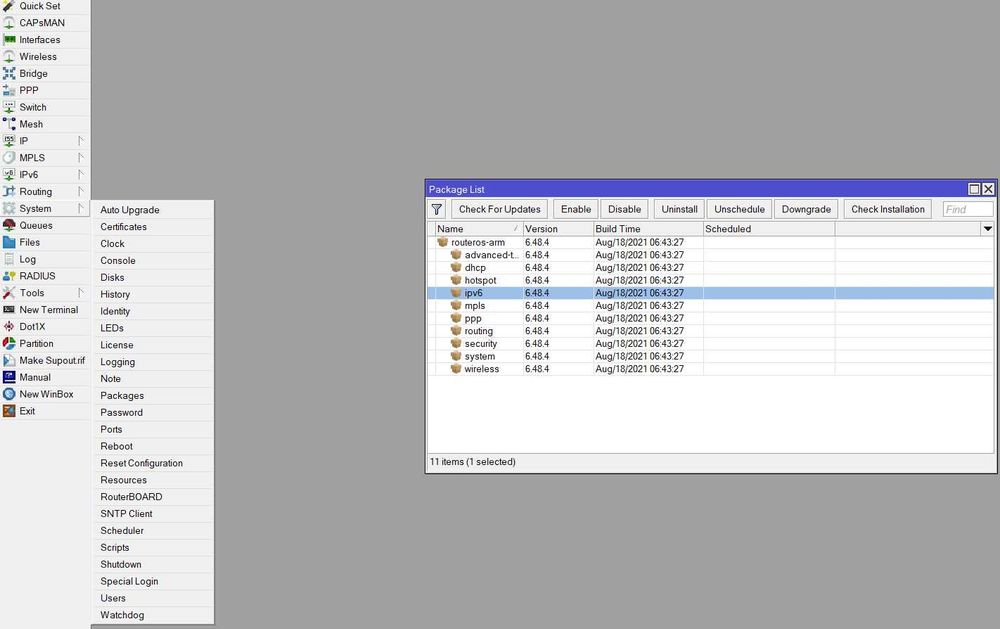Select the routeros-arm package icon
1000x629 pixels.
(443, 242)
